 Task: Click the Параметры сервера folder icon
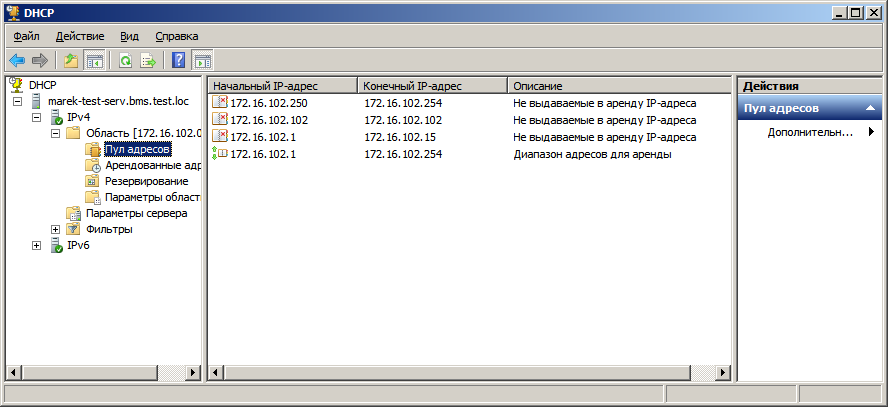(74, 214)
